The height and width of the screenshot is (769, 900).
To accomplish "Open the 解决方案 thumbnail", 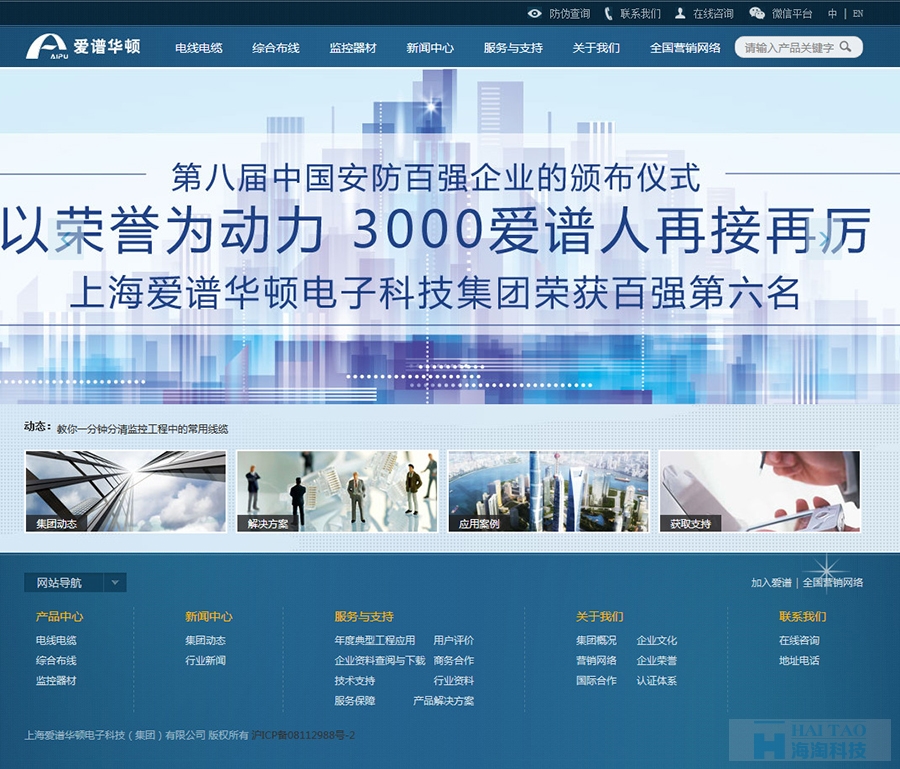I will pyautogui.click(x=337, y=491).
